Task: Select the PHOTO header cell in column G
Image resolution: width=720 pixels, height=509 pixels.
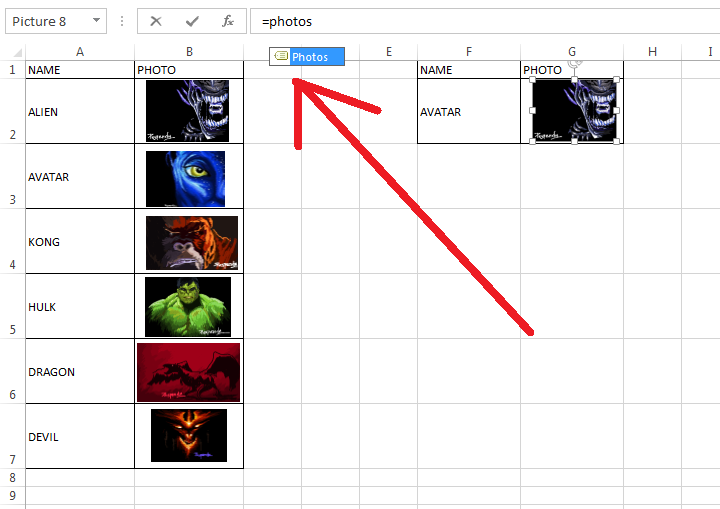Action: click(572, 70)
